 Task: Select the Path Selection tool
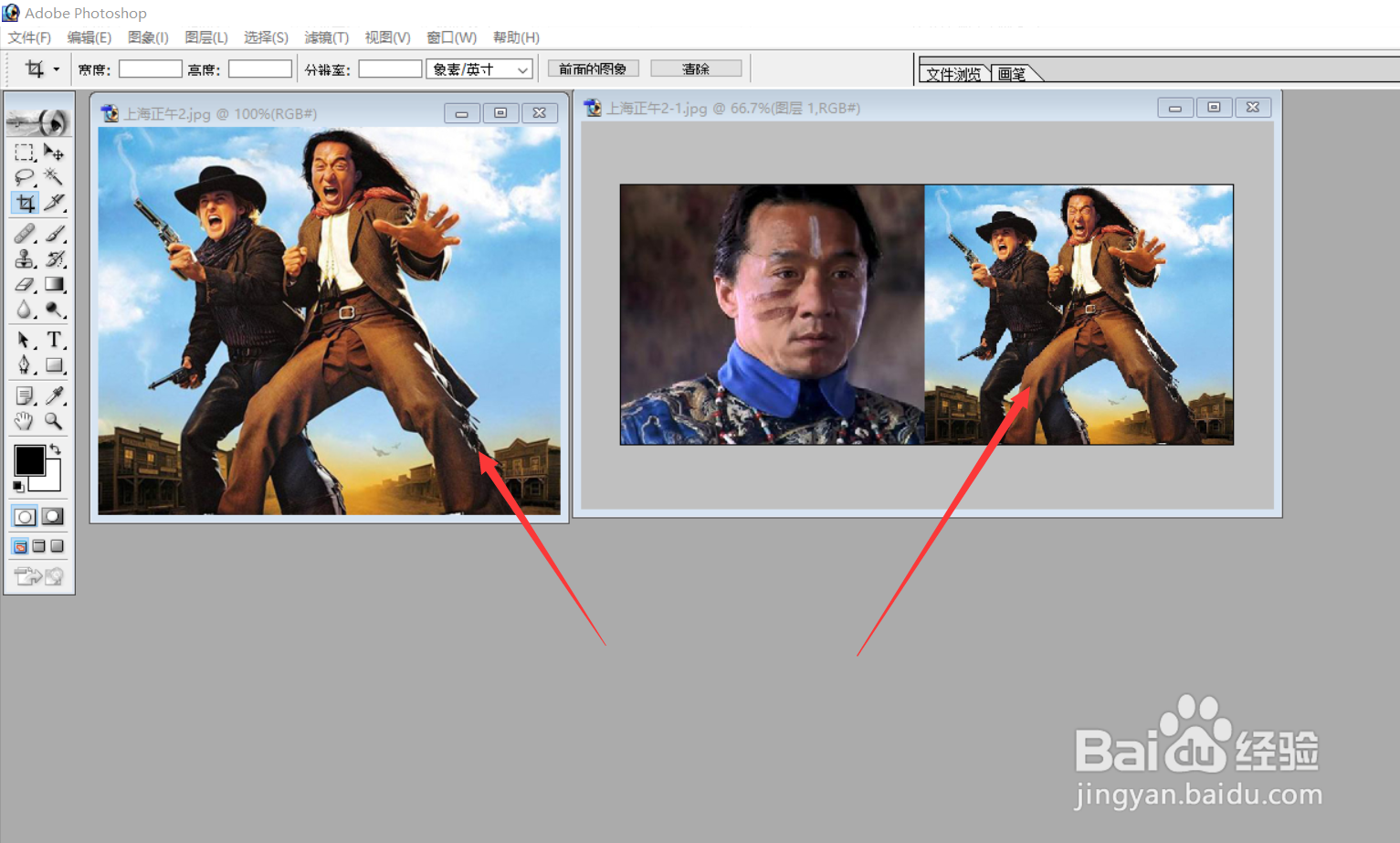(x=25, y=340)
